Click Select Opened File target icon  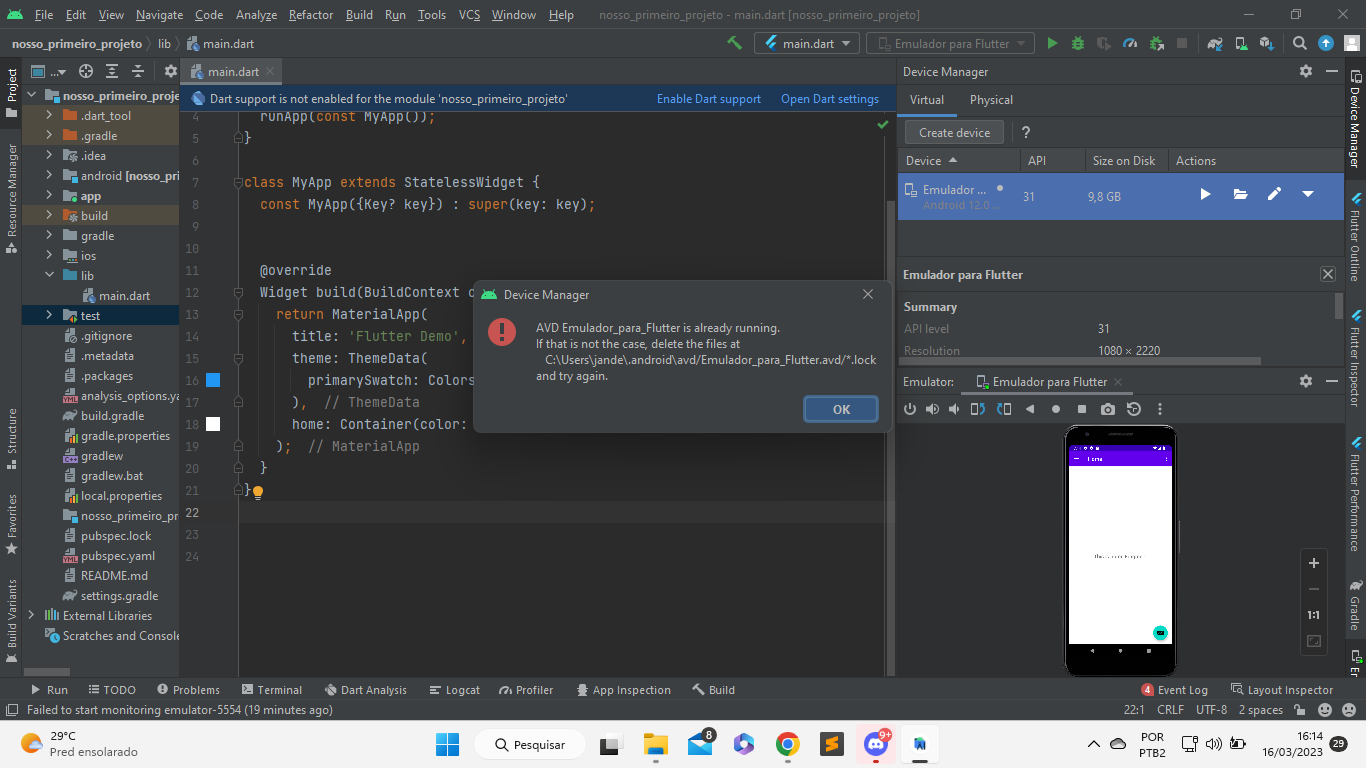point(86,71)
